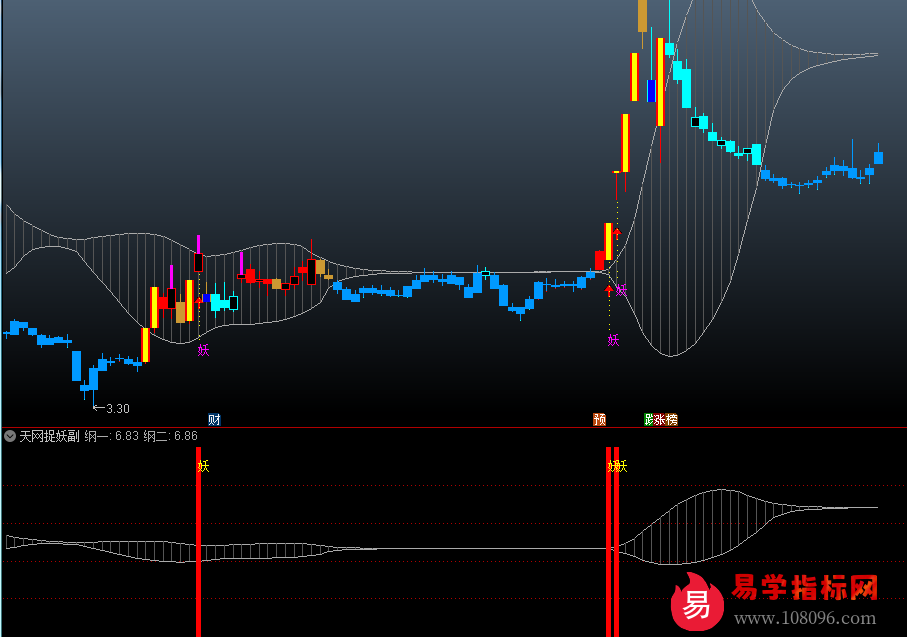
Task: Click the 预 forecast marker icon
Action: (x=599, y=419)
